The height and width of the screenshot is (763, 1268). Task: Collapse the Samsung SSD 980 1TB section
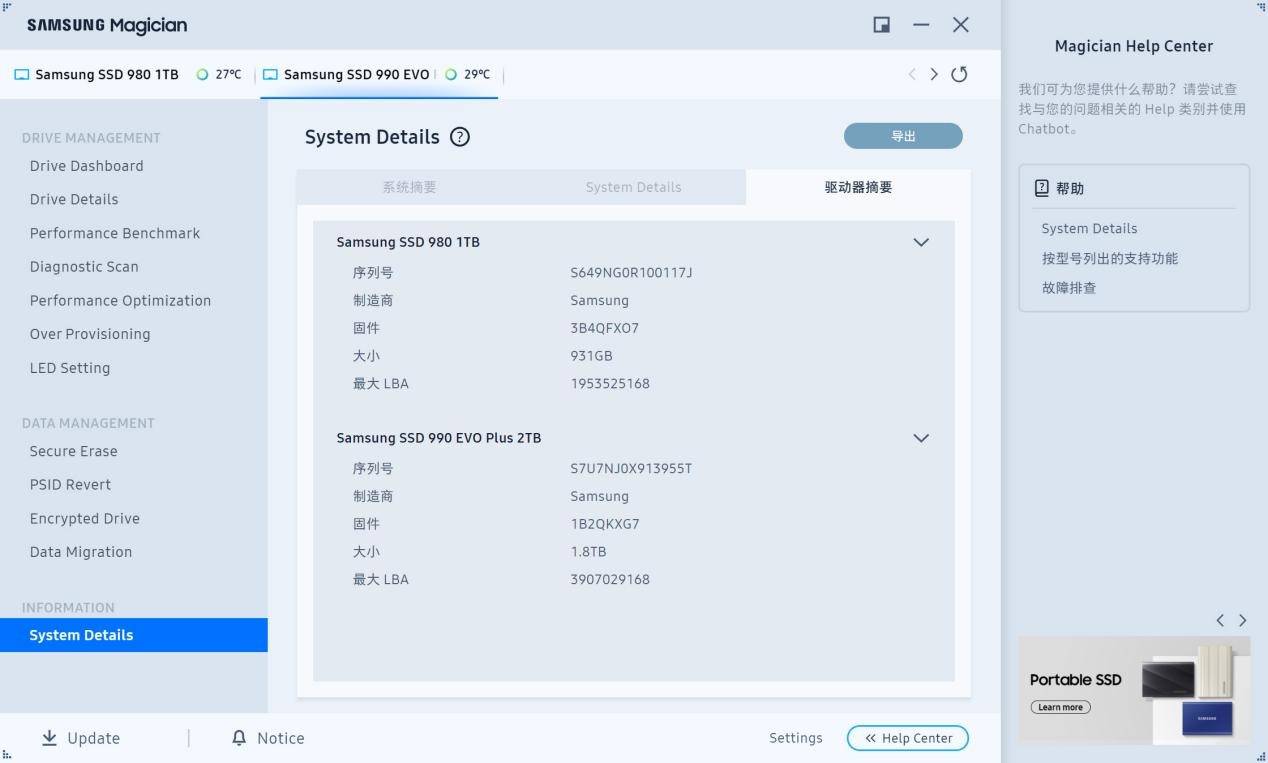(921, 242)
